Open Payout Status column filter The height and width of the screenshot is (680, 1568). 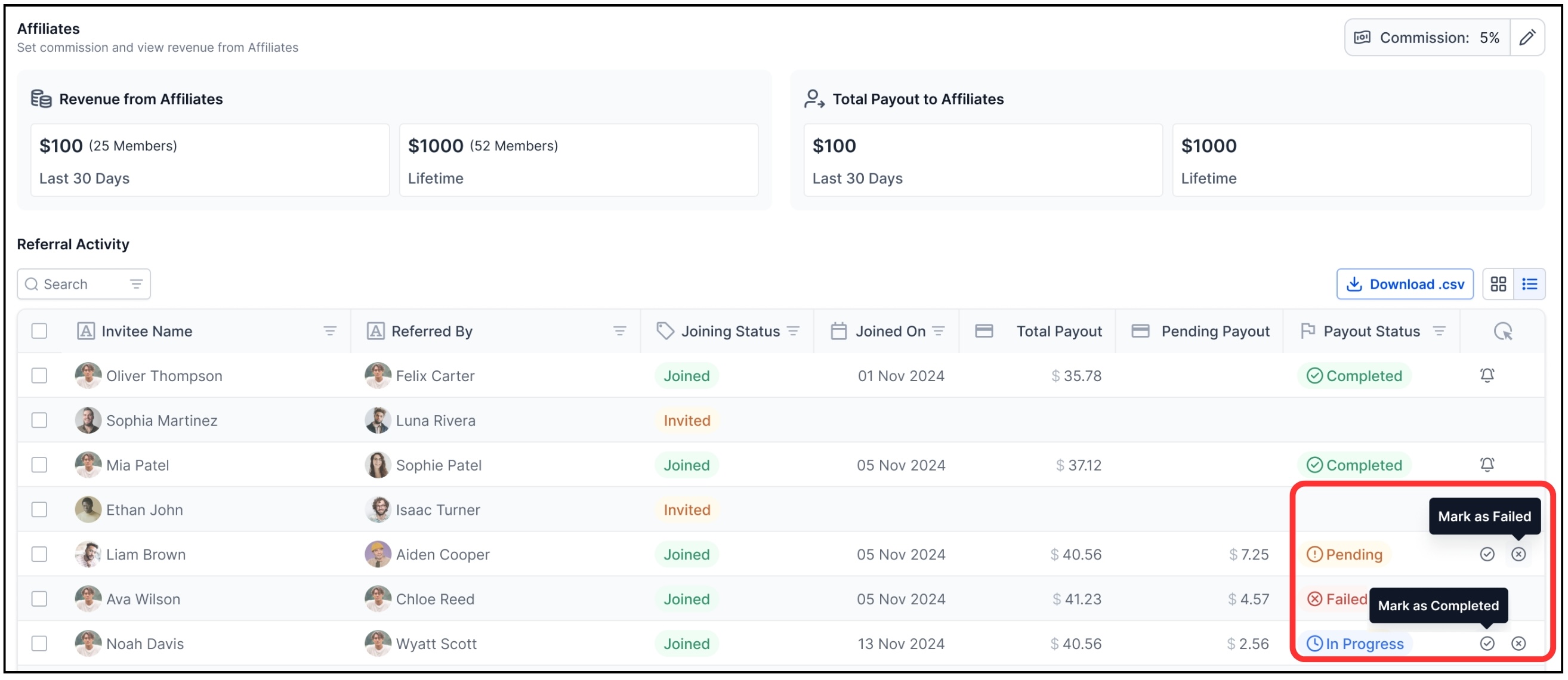[x=1439, y=331]
